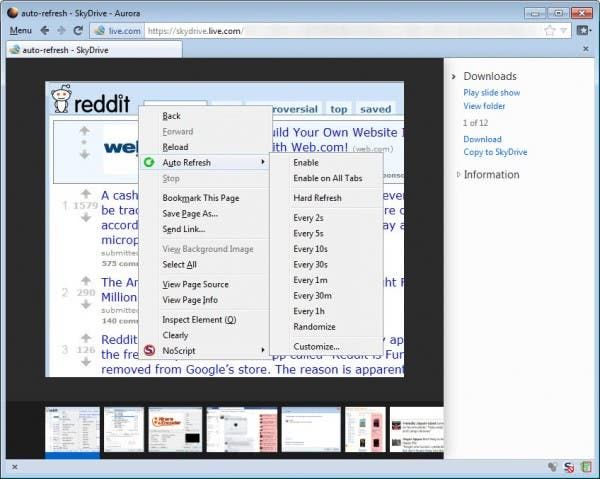The width and height of the screenshot is (600, 479).
Task: Select the fifth mostly white filmstrip thumbnail
Action: tap(311, 430)
